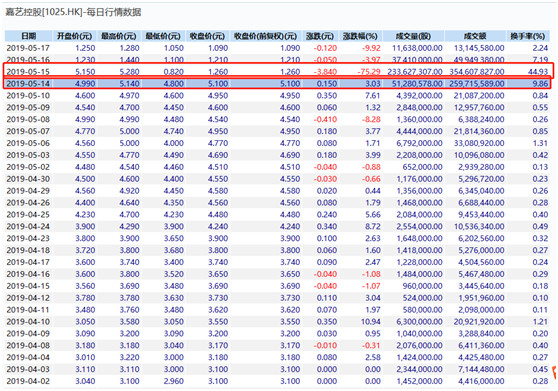
Task: Select the highlighted row date 2019-05-14
Action: tap(28, 84)
